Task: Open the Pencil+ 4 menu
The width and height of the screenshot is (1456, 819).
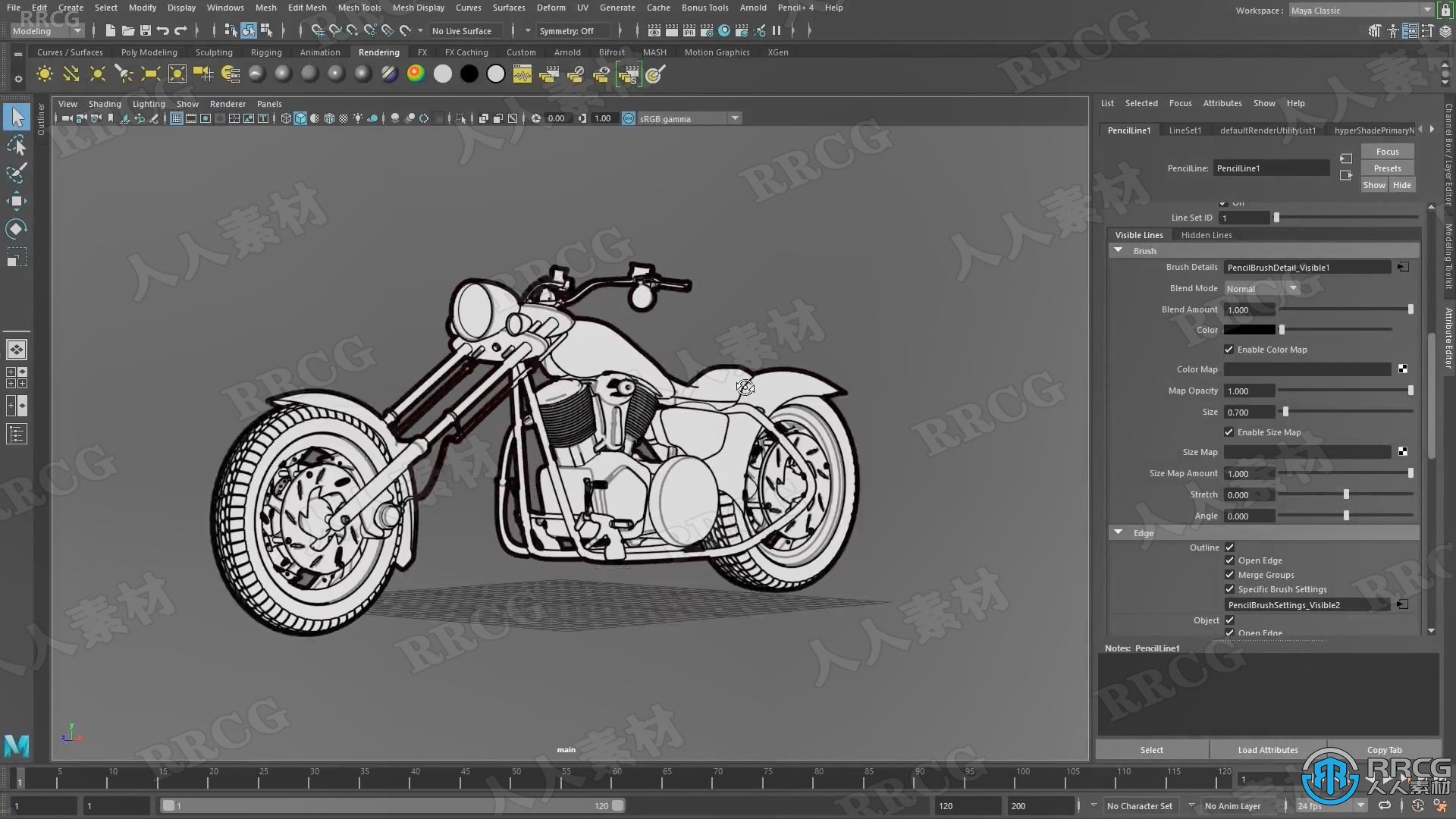Action: coord(795,8)
